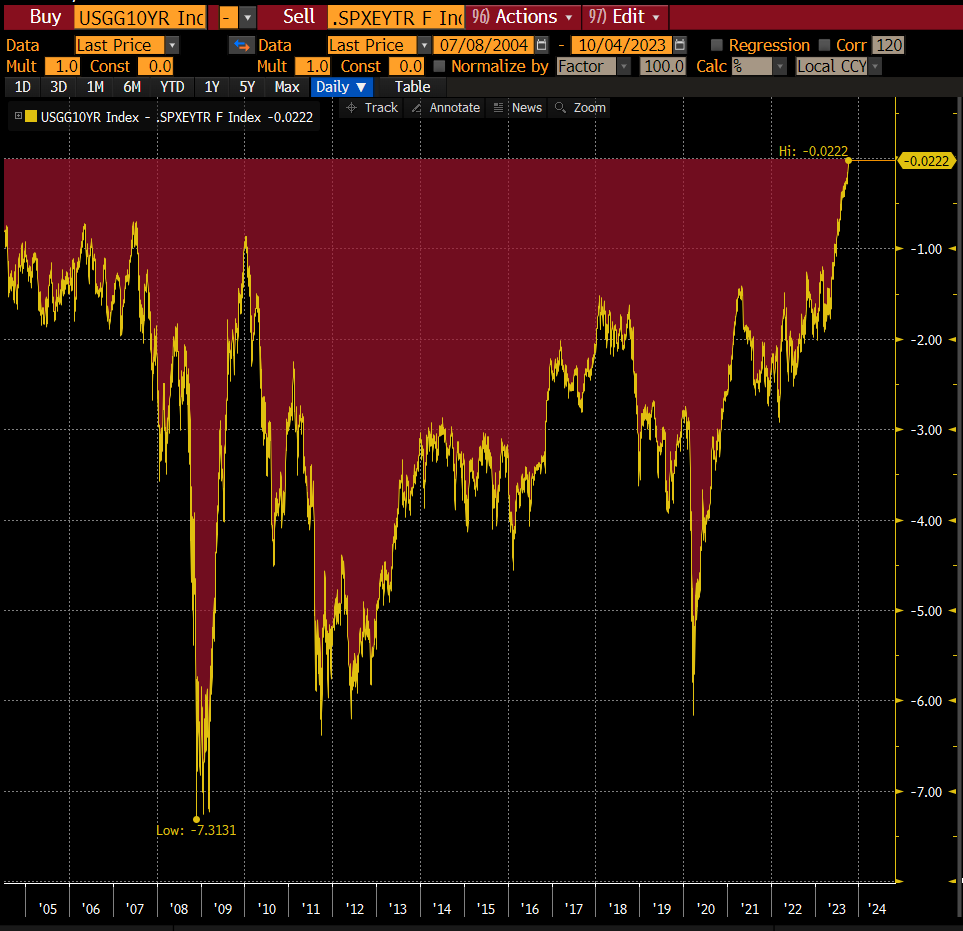Open the Local CCY dropdown
The image size is (963, 931).
point(875,66)
